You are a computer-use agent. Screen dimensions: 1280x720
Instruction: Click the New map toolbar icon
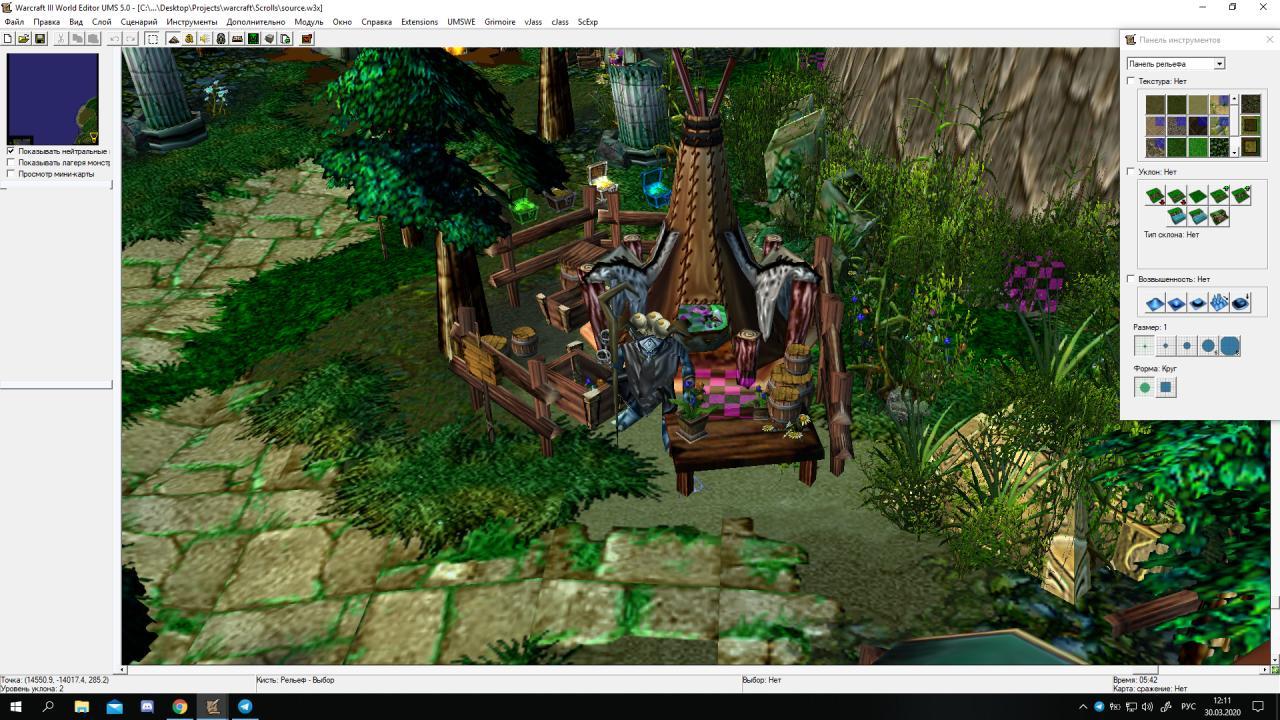(x=8, y=39)
